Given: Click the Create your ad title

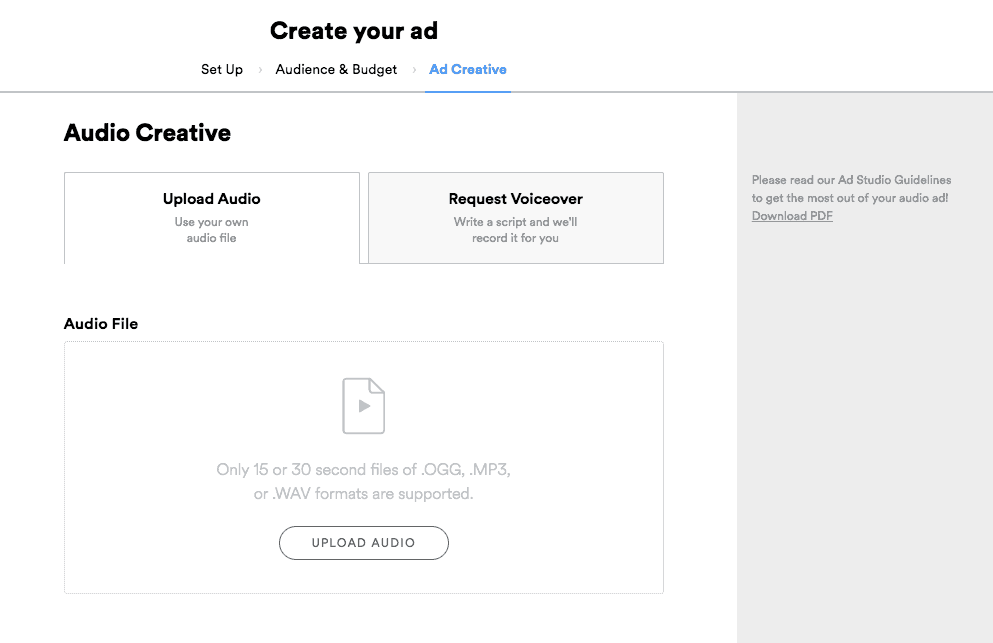Looking at the screenshot, I should coord(353,30).
